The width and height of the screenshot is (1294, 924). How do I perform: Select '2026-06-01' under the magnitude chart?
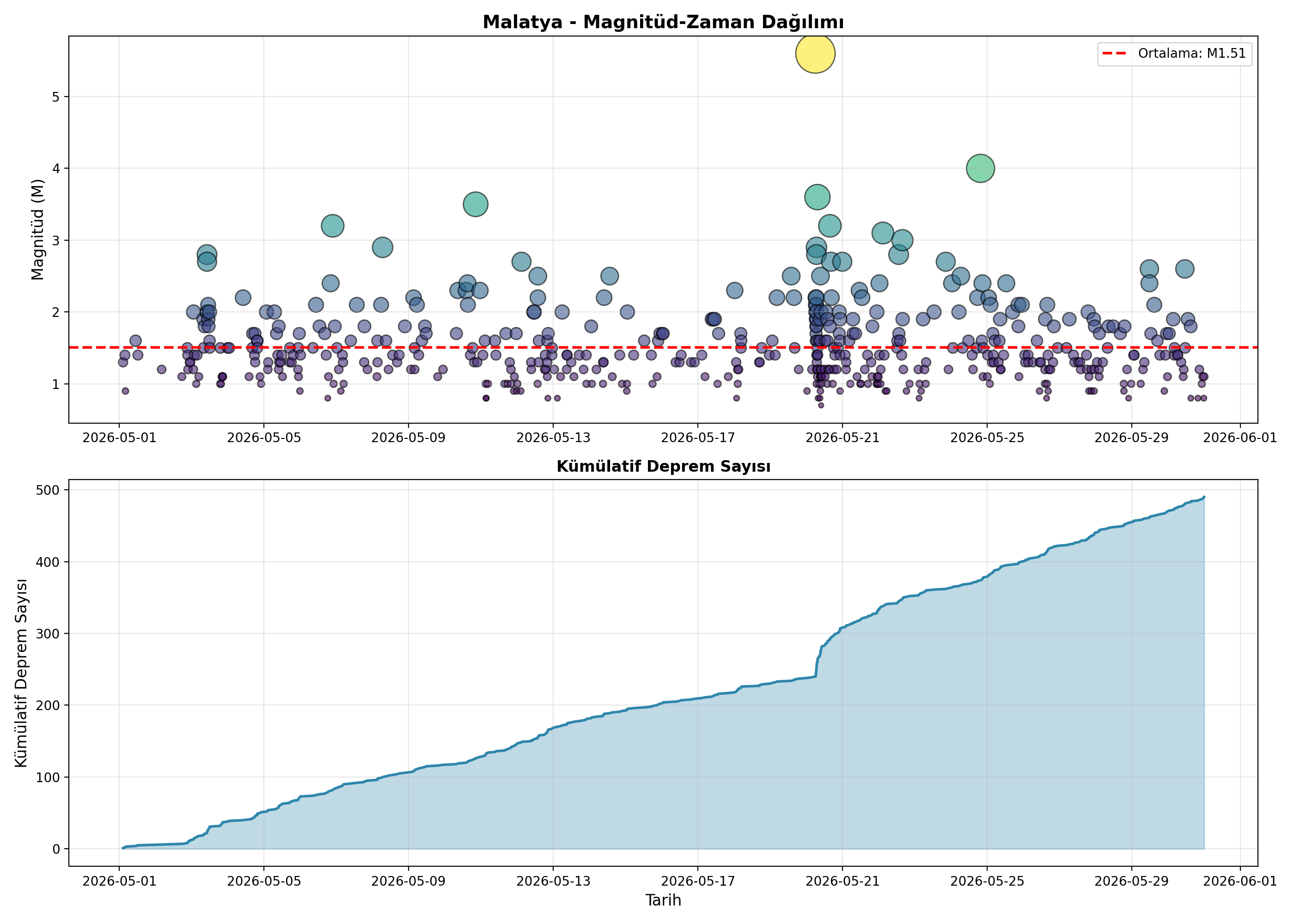tap(1240, 438)
